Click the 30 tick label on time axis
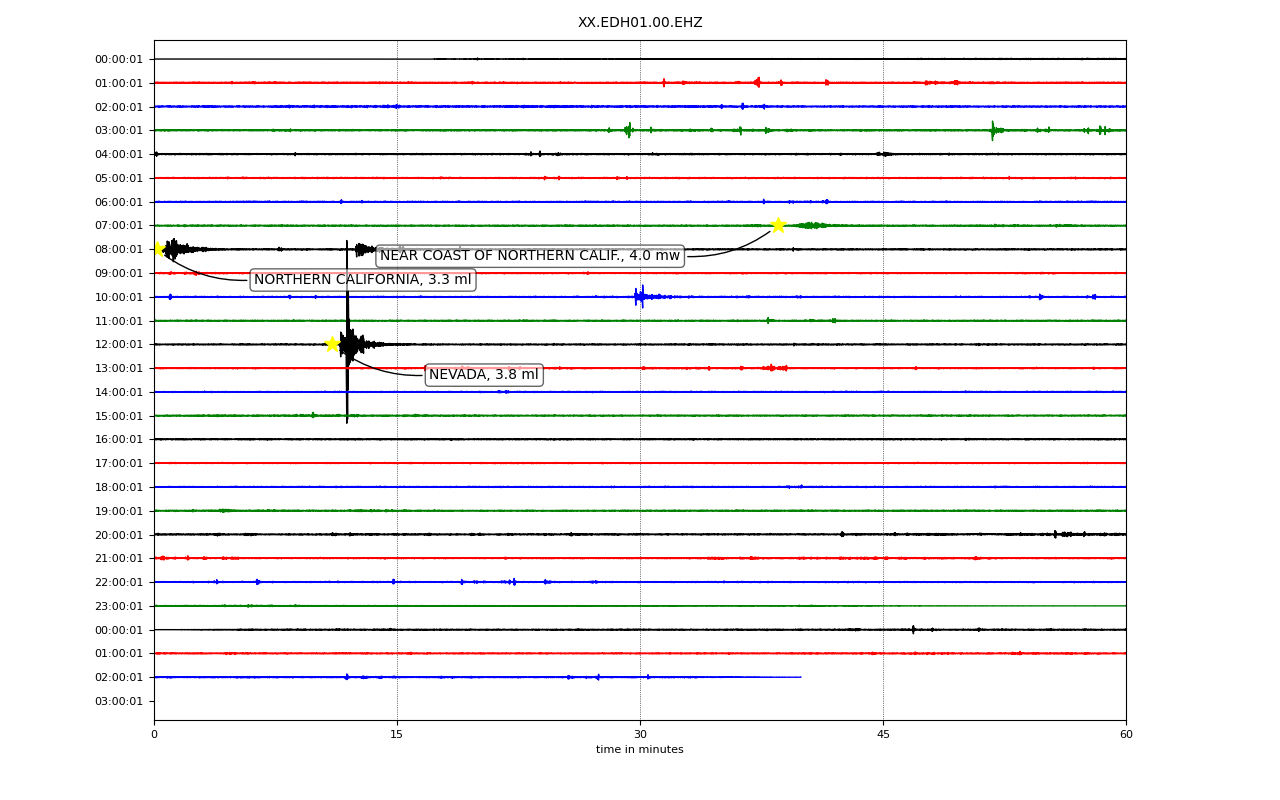The width and height of the screenshot is (1280, 800). (x=640, y=735)
